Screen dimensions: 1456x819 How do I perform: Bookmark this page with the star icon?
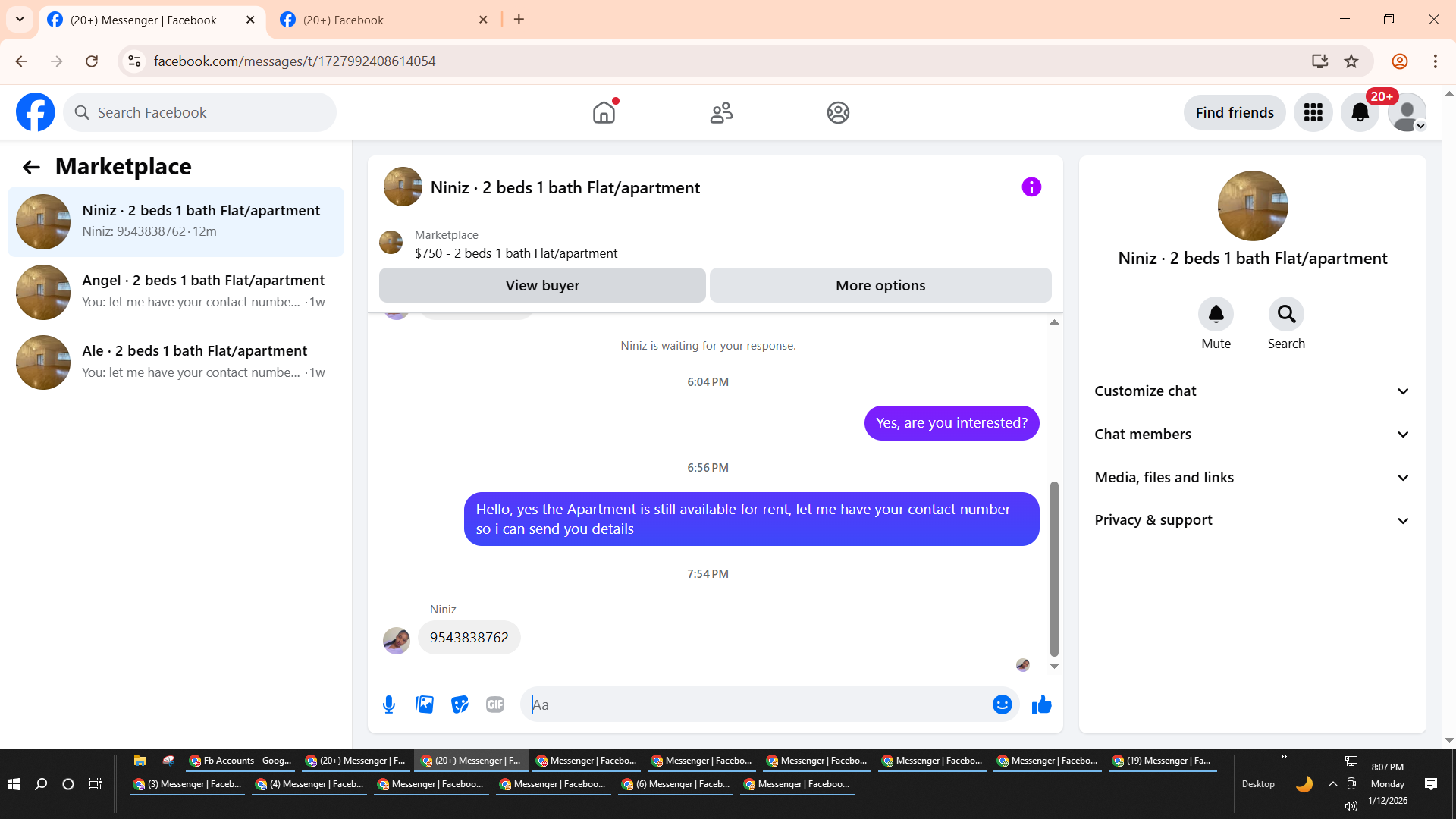[x=1351, y=61]
